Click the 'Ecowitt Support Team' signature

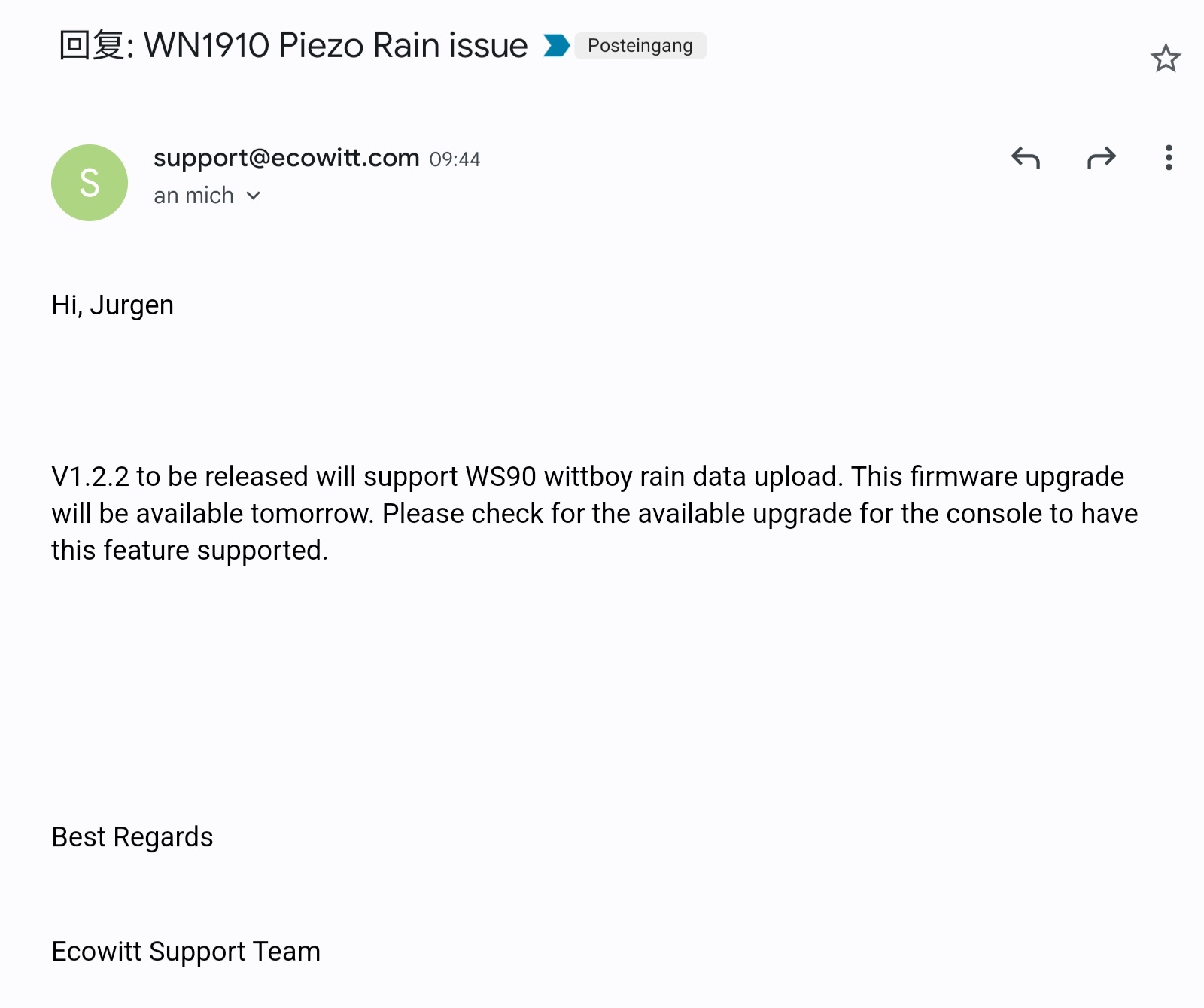coord(186,952)
